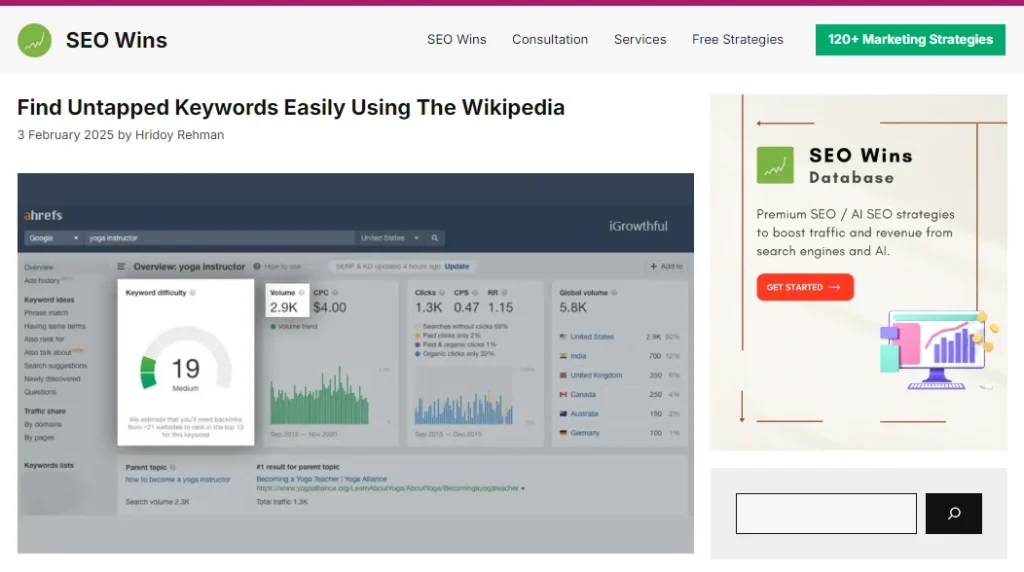Focus the sidebar search input field
The image size is (1024, 572).
tap(826, 513)
